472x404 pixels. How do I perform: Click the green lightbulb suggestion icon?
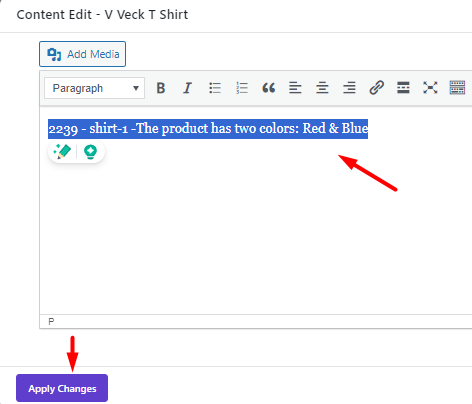90,152
